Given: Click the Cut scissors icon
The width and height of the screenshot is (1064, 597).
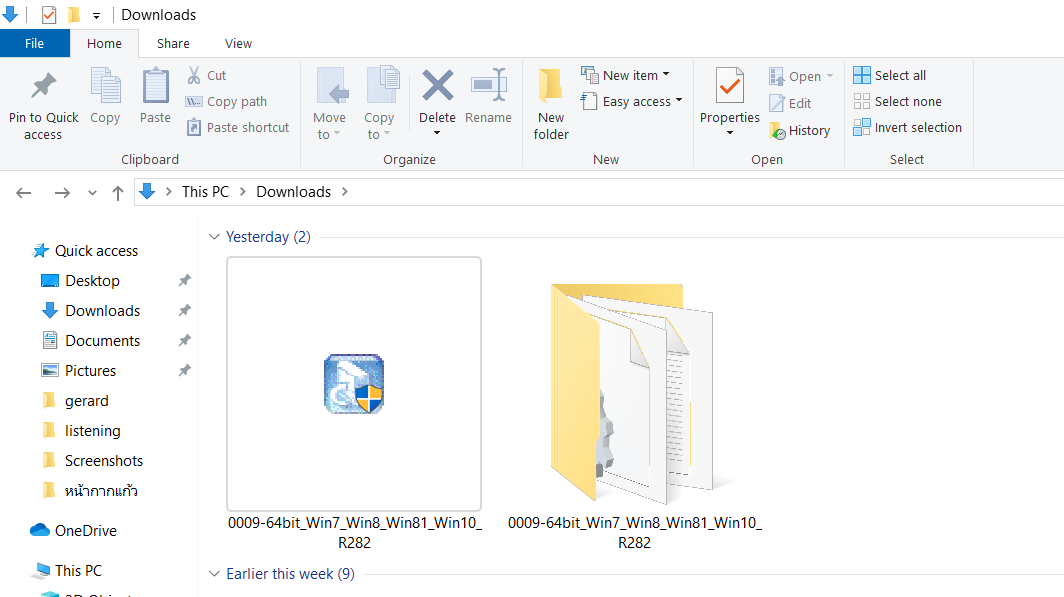Looking at the screenshot, I should (x=194, y=75).
